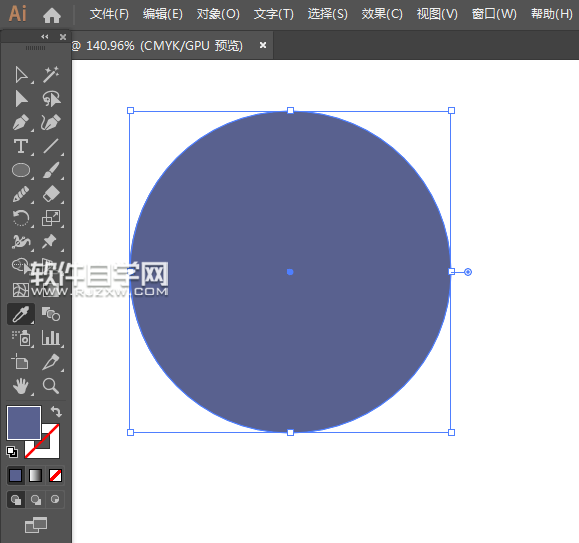
Task: Select the Line Segment tool
Action: (x=51, y=147)
